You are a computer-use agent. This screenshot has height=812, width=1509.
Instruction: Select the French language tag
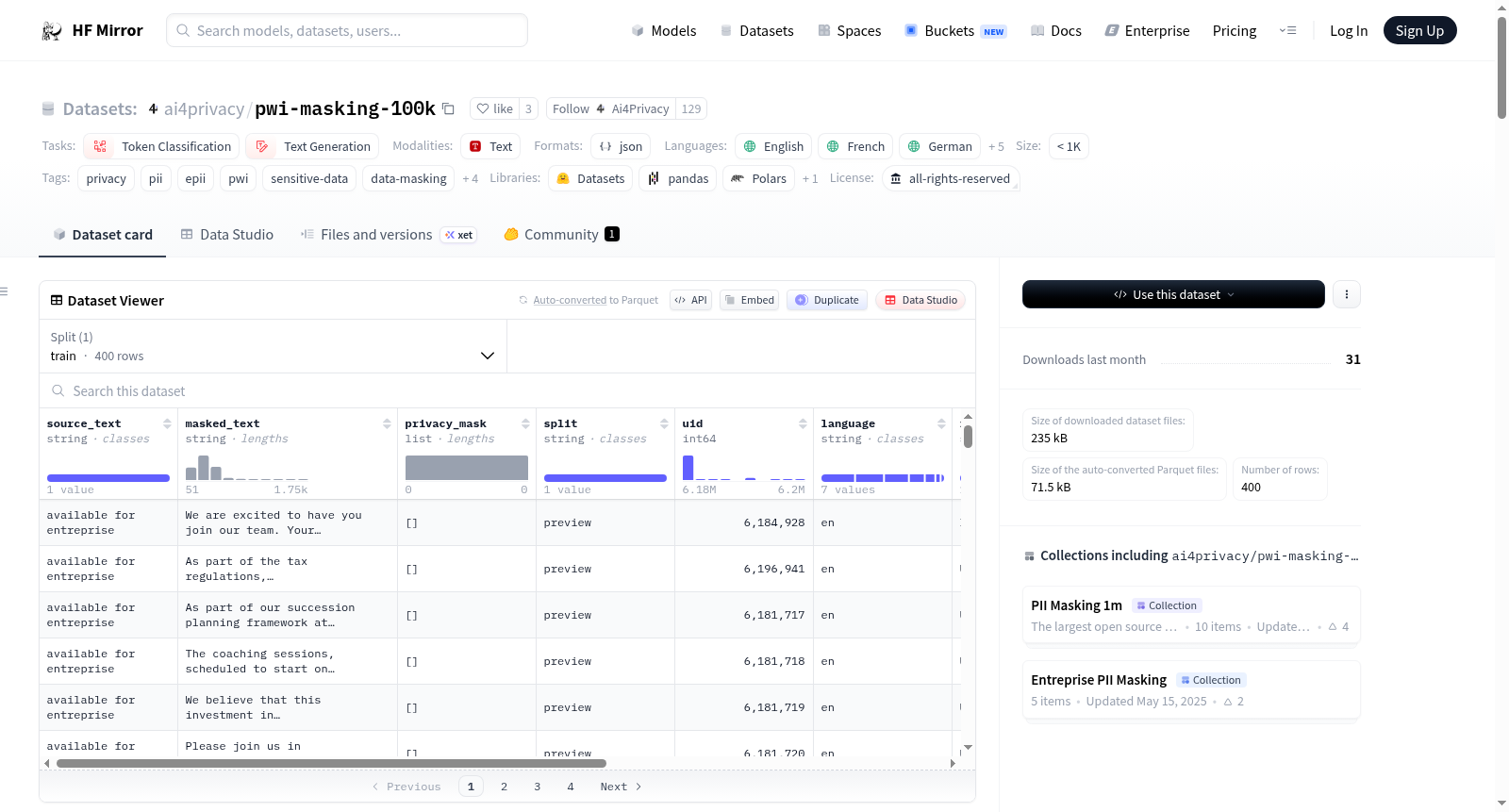click(855, 147)
